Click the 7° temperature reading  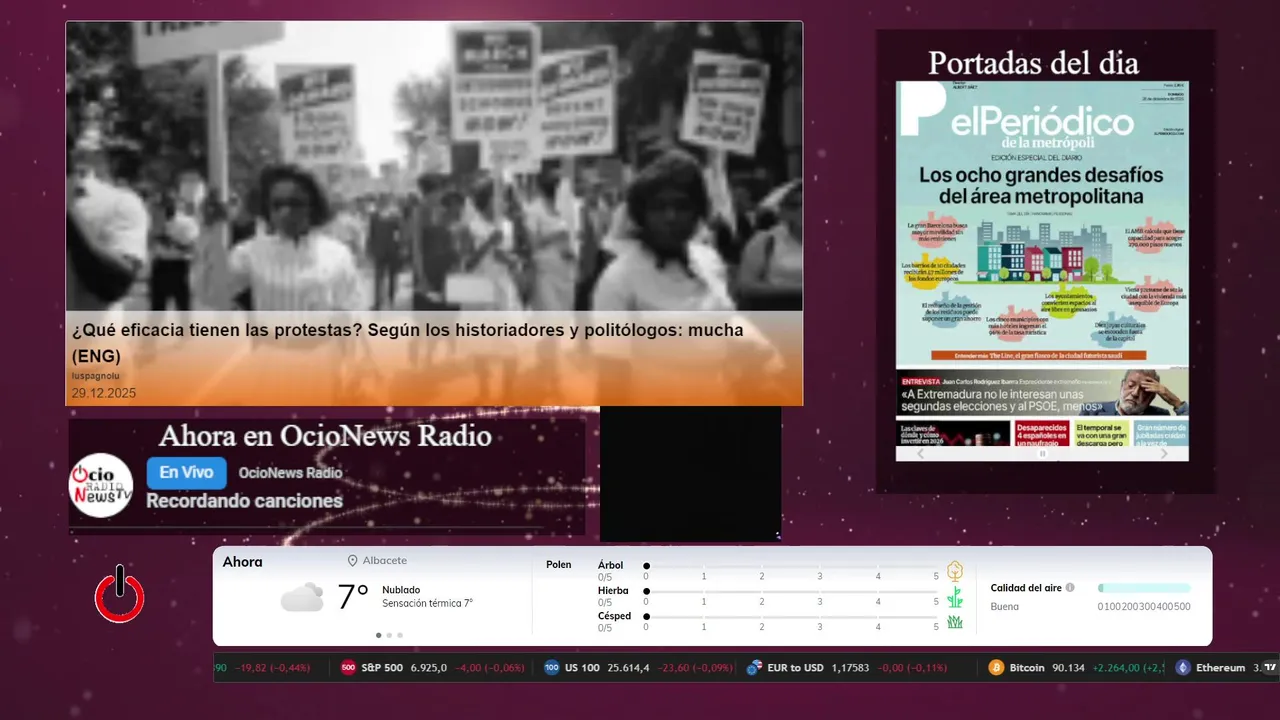(353, 597)
